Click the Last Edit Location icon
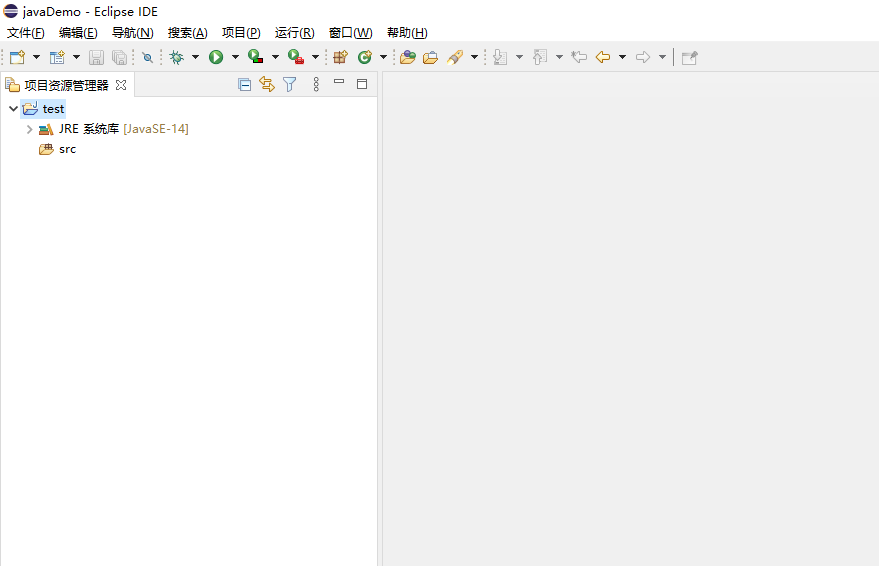 tap(579, 57)
